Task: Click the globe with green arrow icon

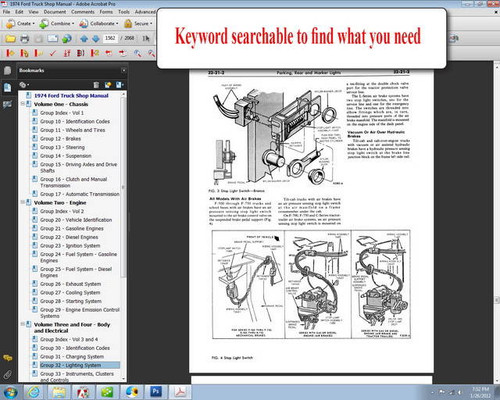Action: (x=67, y=39)
